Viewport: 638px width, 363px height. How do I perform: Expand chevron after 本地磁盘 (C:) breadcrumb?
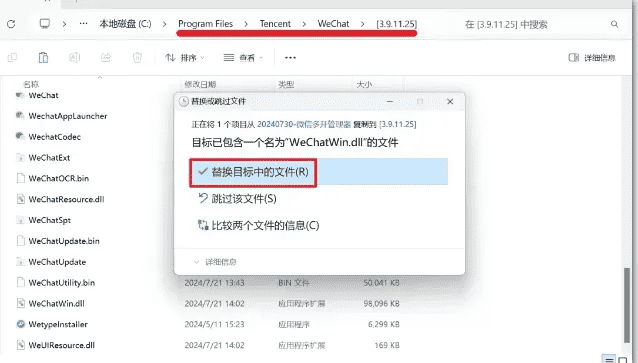[x=164, y=24]
